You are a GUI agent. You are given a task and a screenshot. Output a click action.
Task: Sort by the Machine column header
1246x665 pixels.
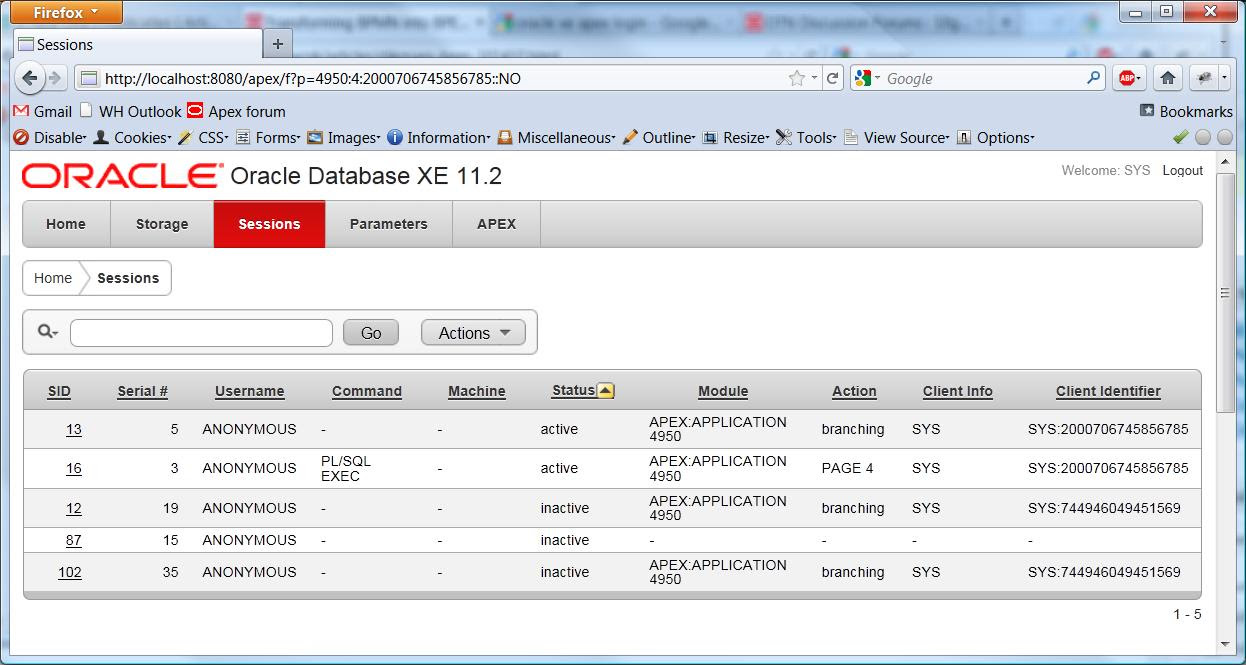pos(477,391)
